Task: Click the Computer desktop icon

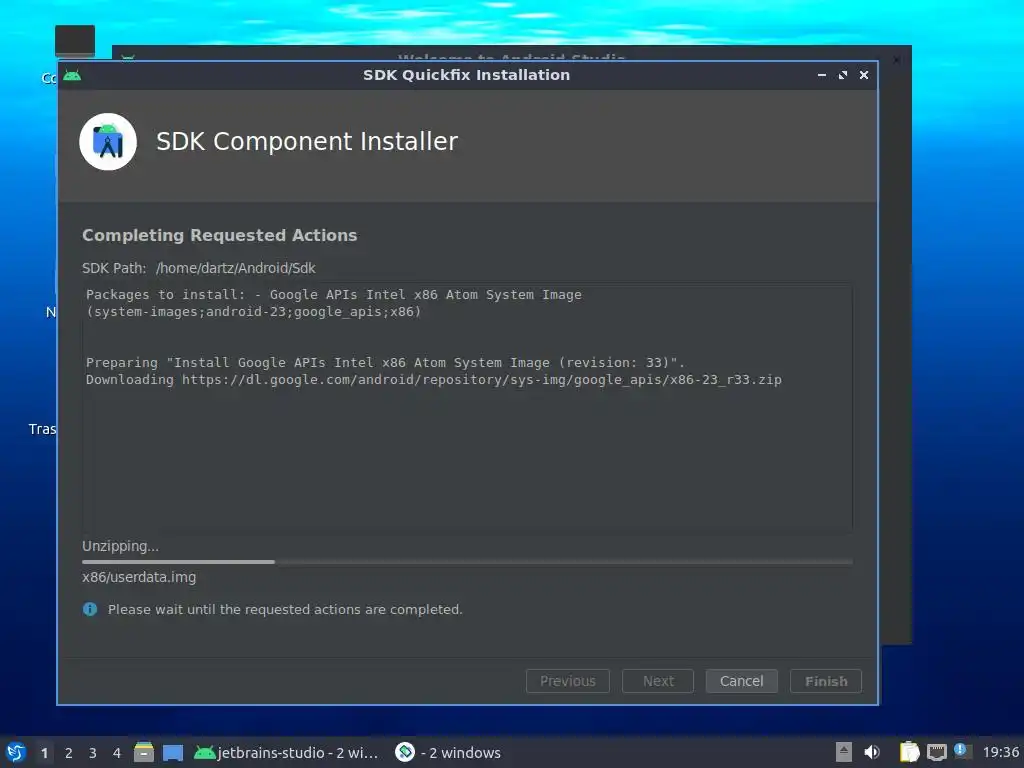Action: tap(74, 42)
